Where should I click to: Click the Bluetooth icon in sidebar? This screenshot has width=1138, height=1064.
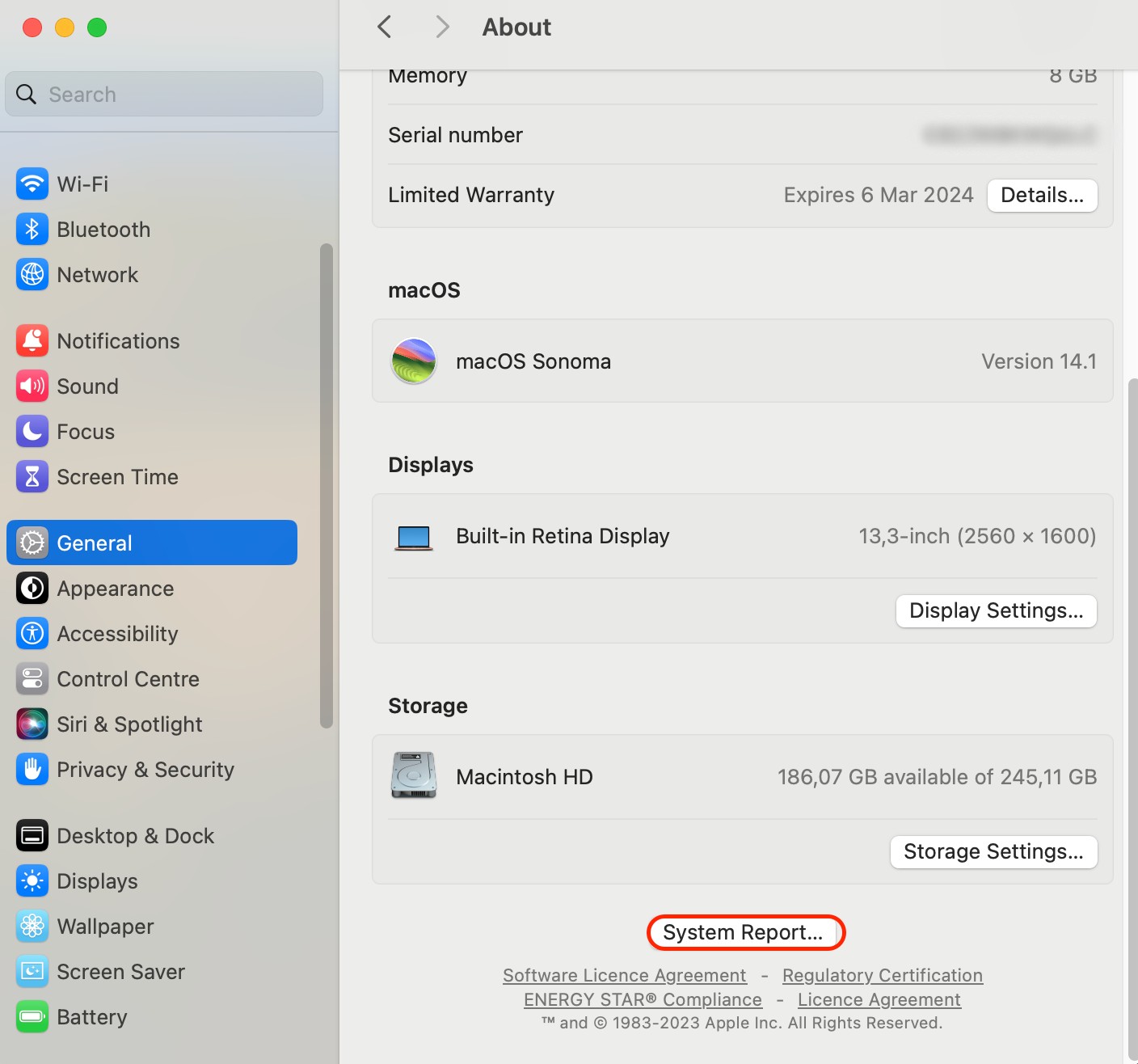32,230
